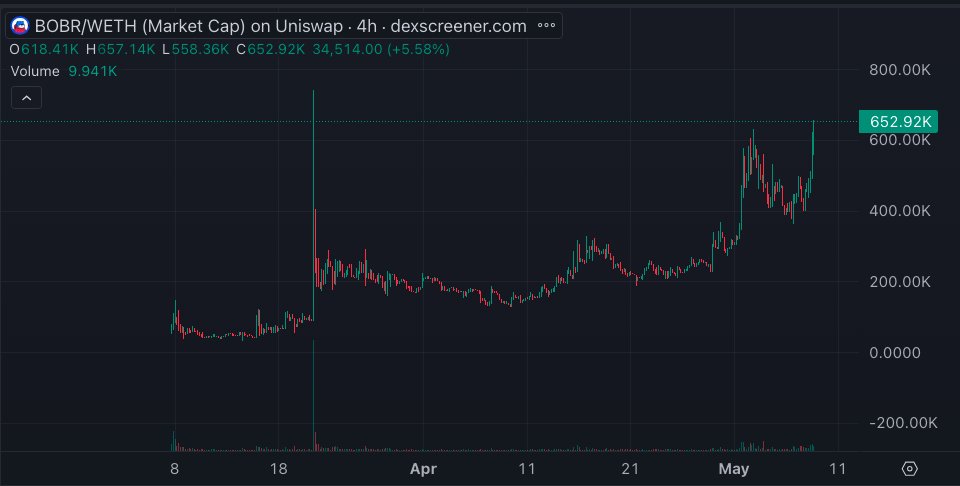This screenshot has width=960, height=486.
Task: Open the three-dots more options menu
Action: (546, 26)
